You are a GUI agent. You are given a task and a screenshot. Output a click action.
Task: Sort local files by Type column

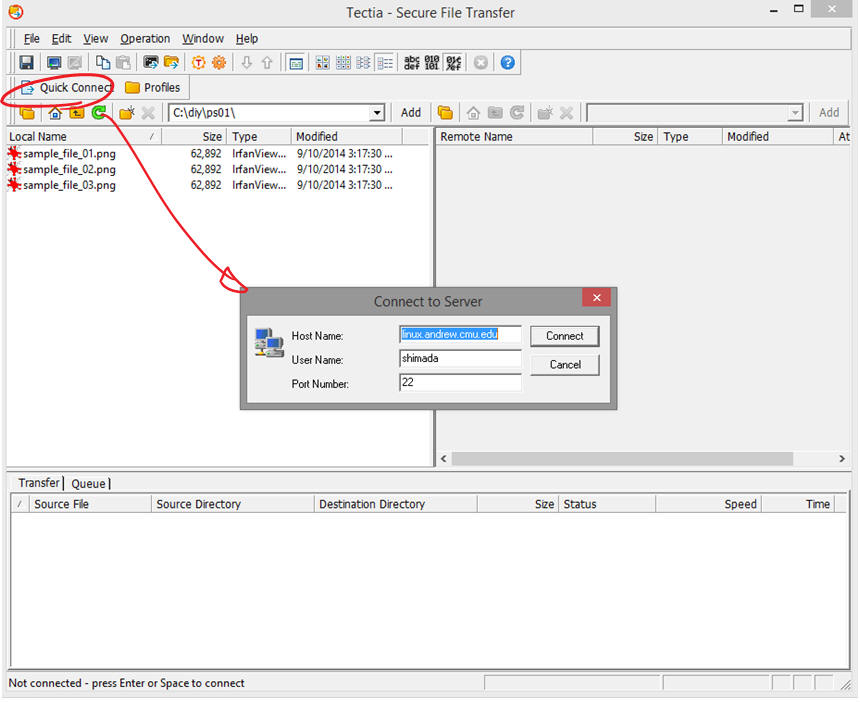pyautogui.click(x=259, y=137)
